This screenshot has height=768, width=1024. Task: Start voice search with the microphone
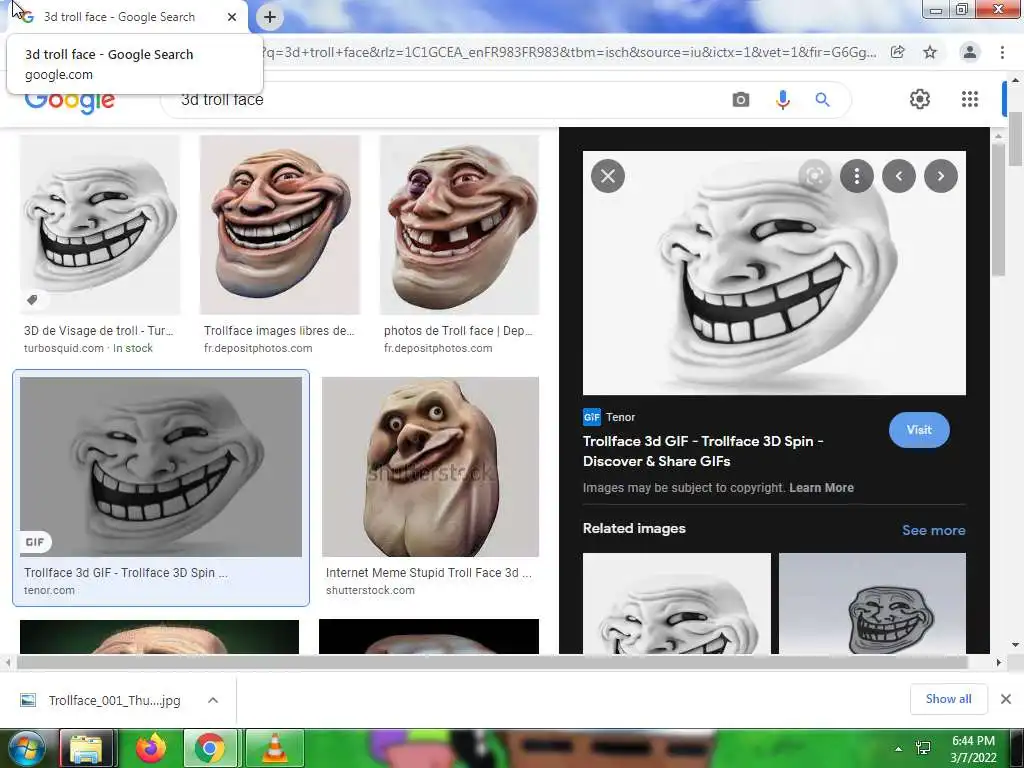pos(782,100)
